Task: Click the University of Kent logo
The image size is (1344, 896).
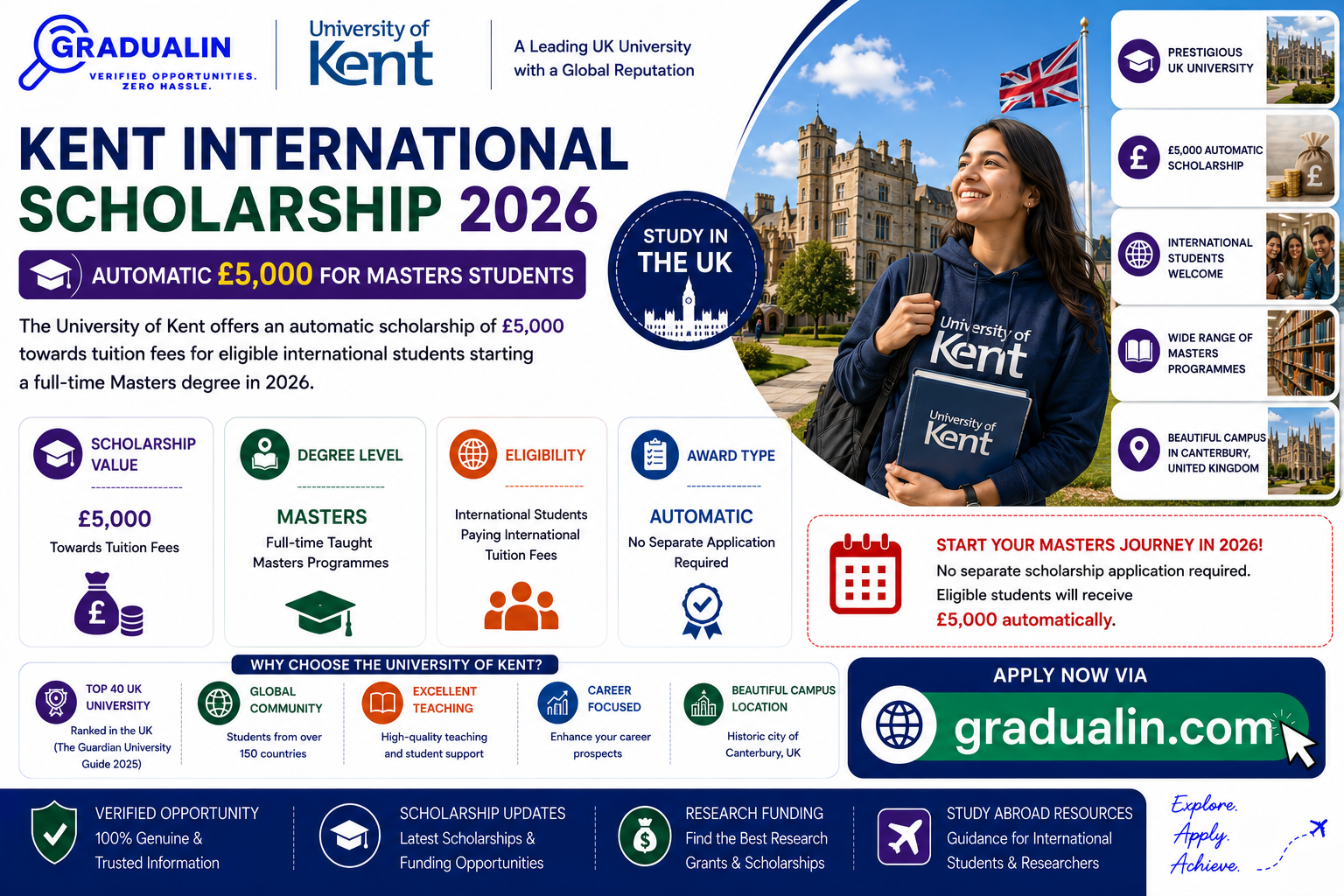Action: 371,52
